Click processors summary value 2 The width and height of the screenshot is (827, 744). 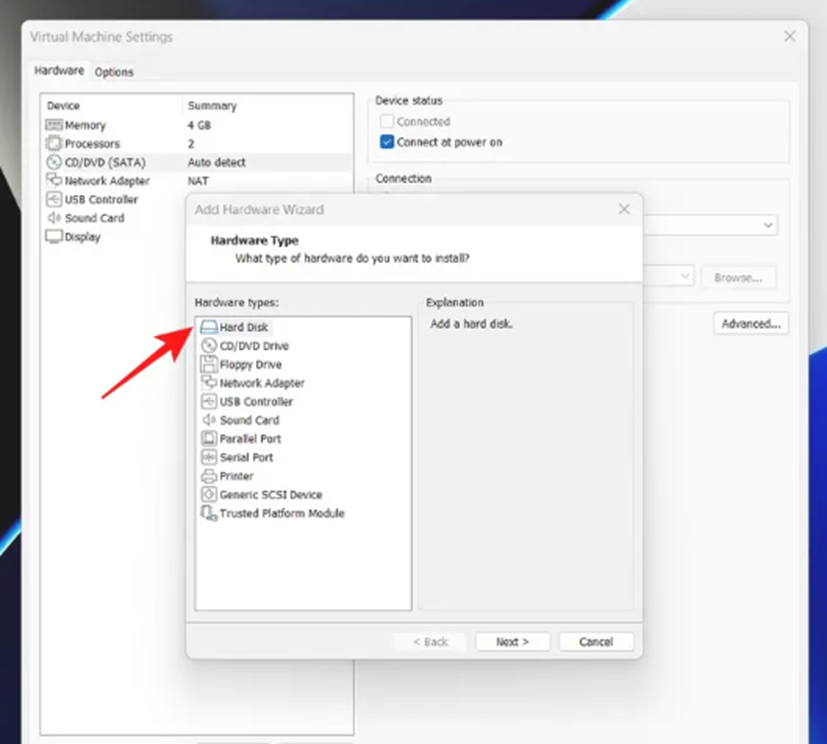tap(191, 143)
